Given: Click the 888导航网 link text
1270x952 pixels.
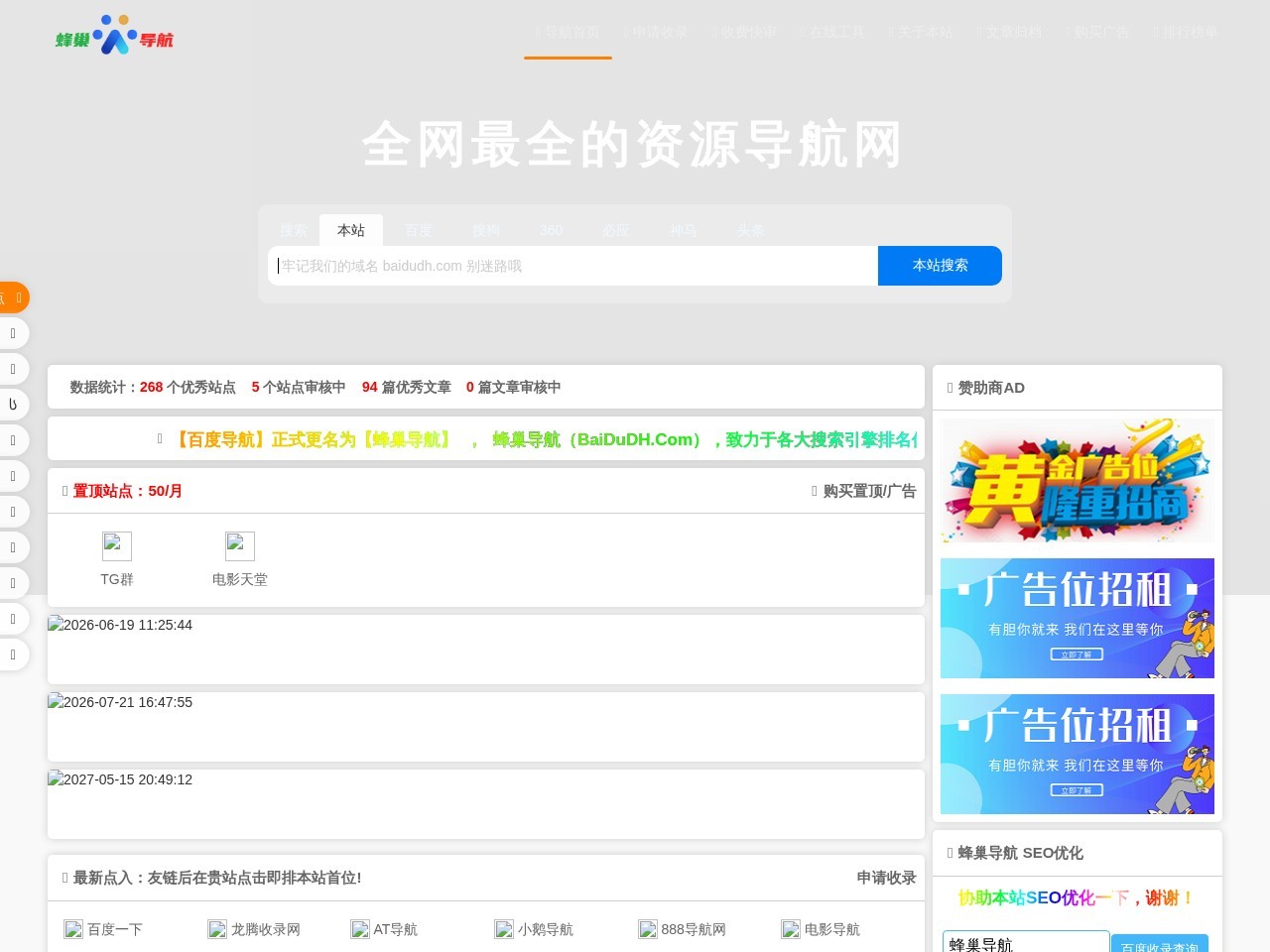Looking at the screenshot, I should click(x=694, y=929).
